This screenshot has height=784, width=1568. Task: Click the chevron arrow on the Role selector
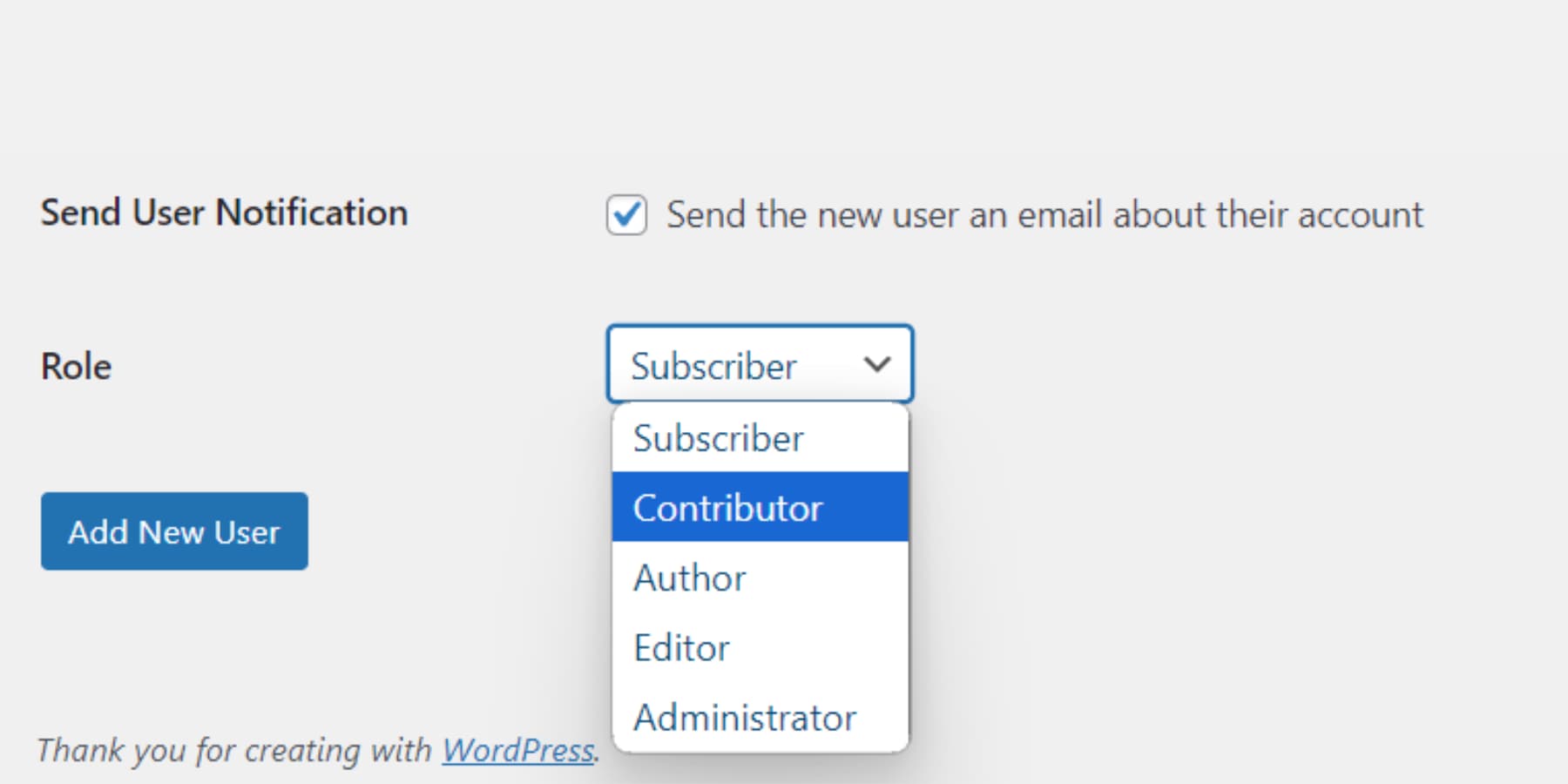coord(877,364)
